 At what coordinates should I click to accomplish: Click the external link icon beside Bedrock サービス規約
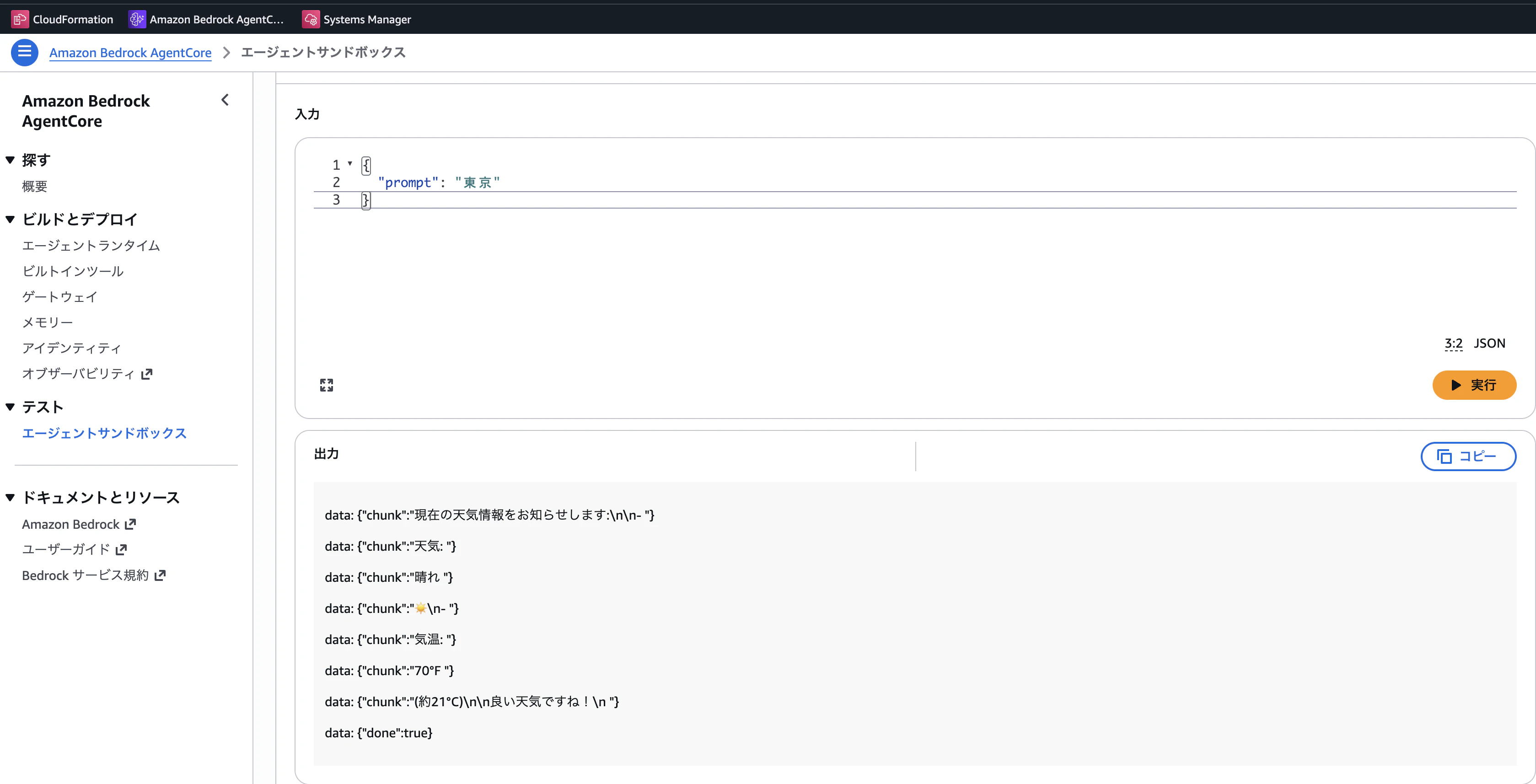click(x=160, y=575)
